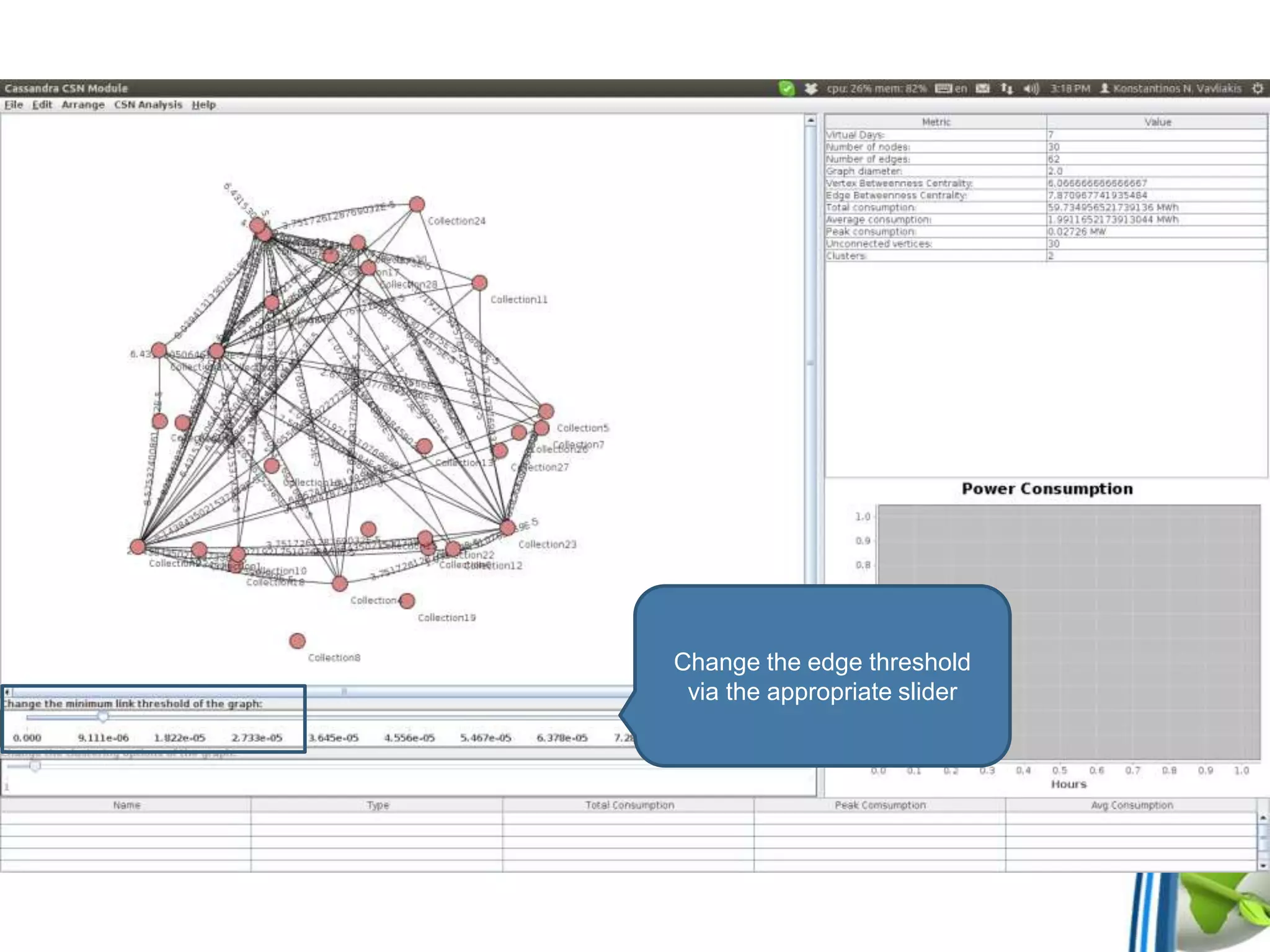The width and height of the screenshot is (1270, 952).
Task: Click the minimum link threshold slider handle
Action: [x=103, y=717]
